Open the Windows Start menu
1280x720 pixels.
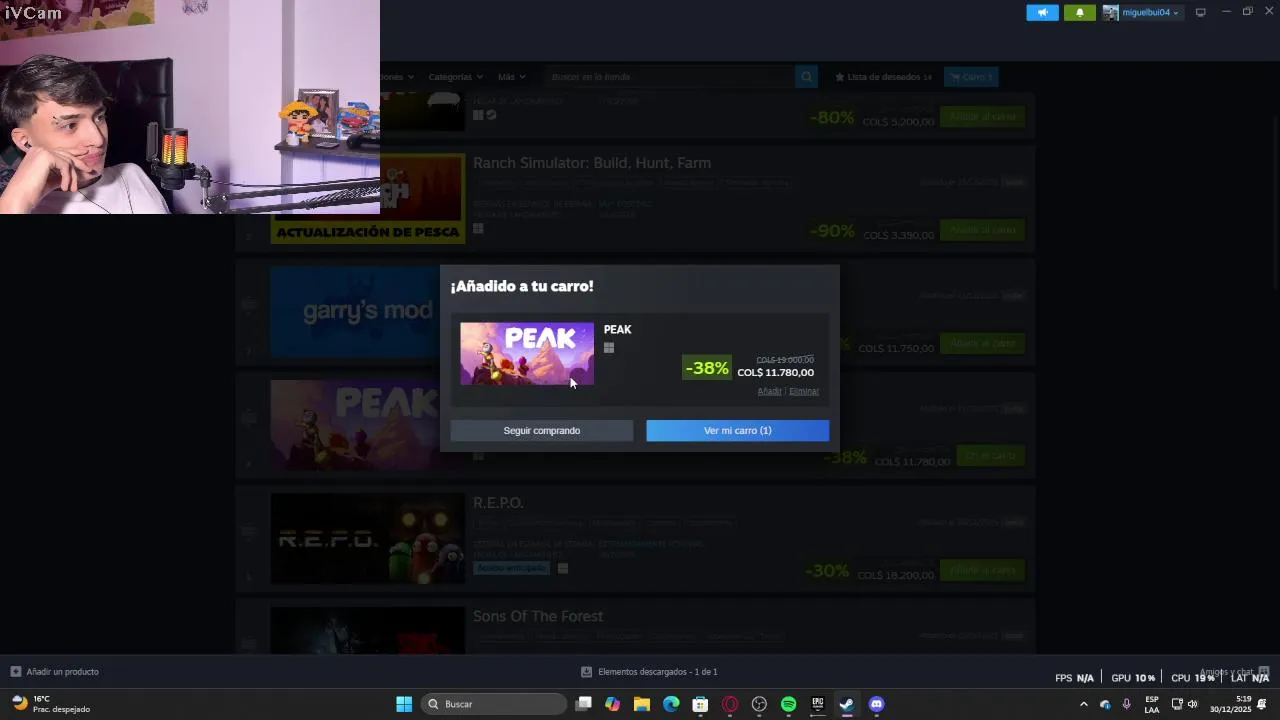(404, 704)
